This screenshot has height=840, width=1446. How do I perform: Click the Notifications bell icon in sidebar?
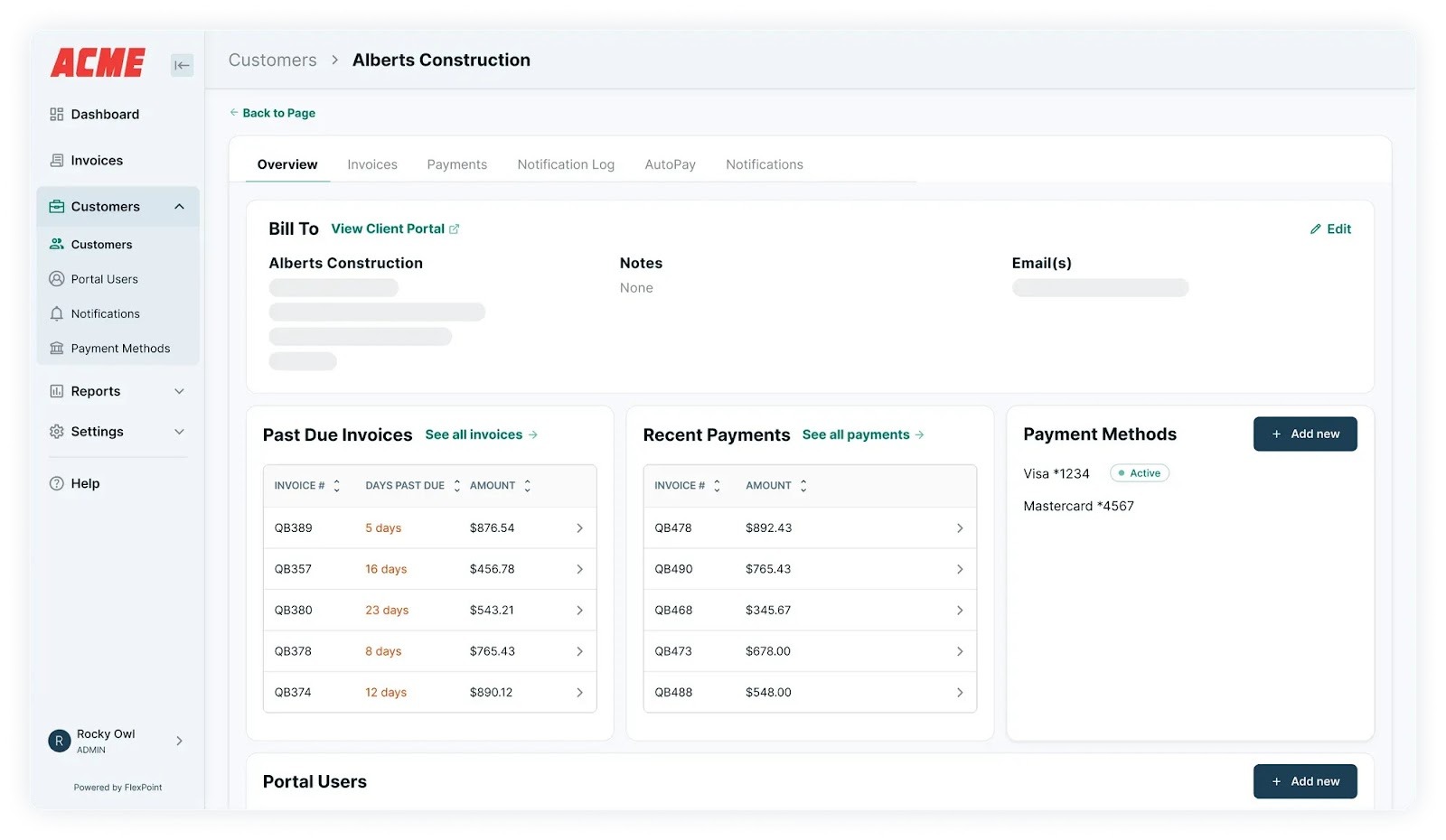click(x=57, y=313)
